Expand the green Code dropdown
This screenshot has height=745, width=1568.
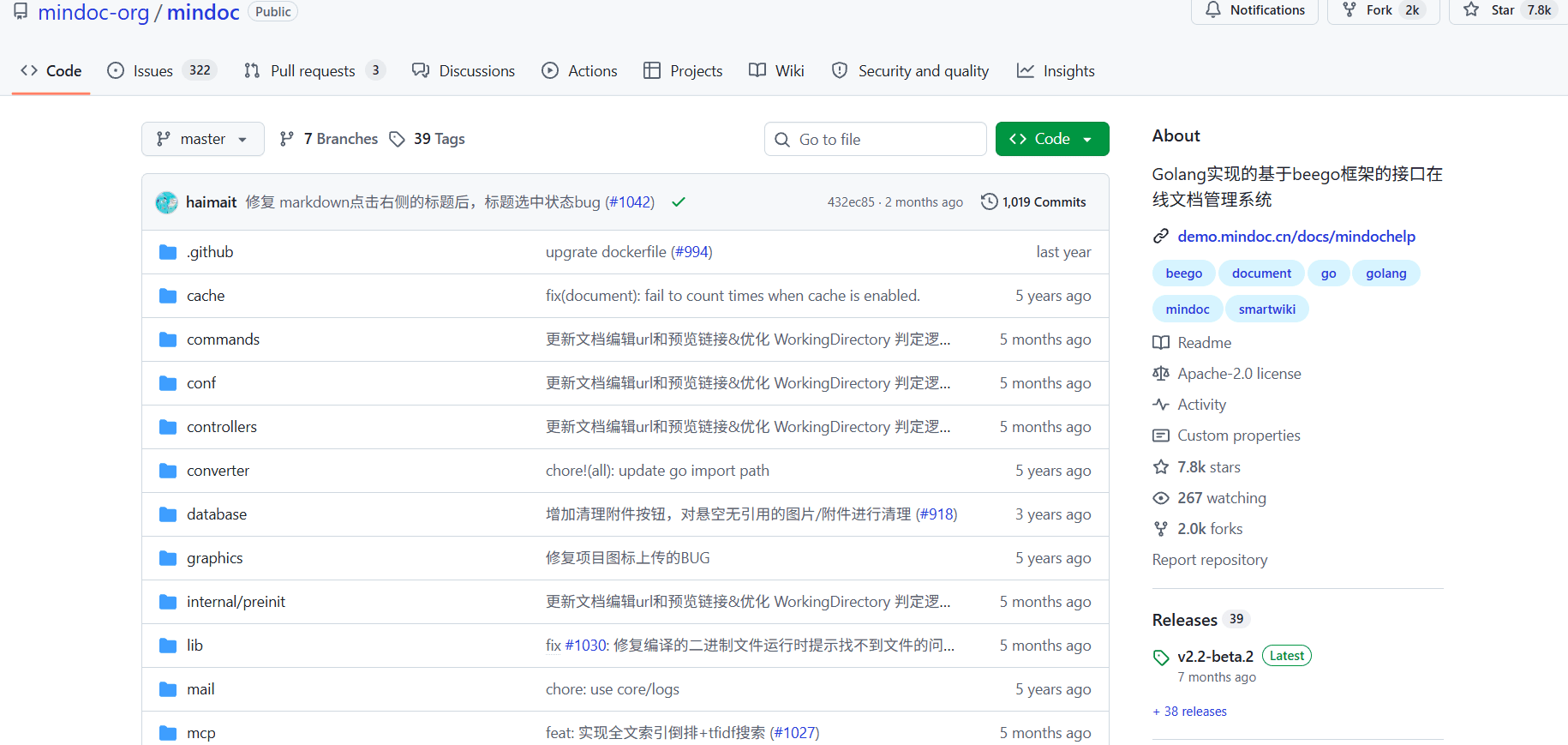[x=1052, y=139]
